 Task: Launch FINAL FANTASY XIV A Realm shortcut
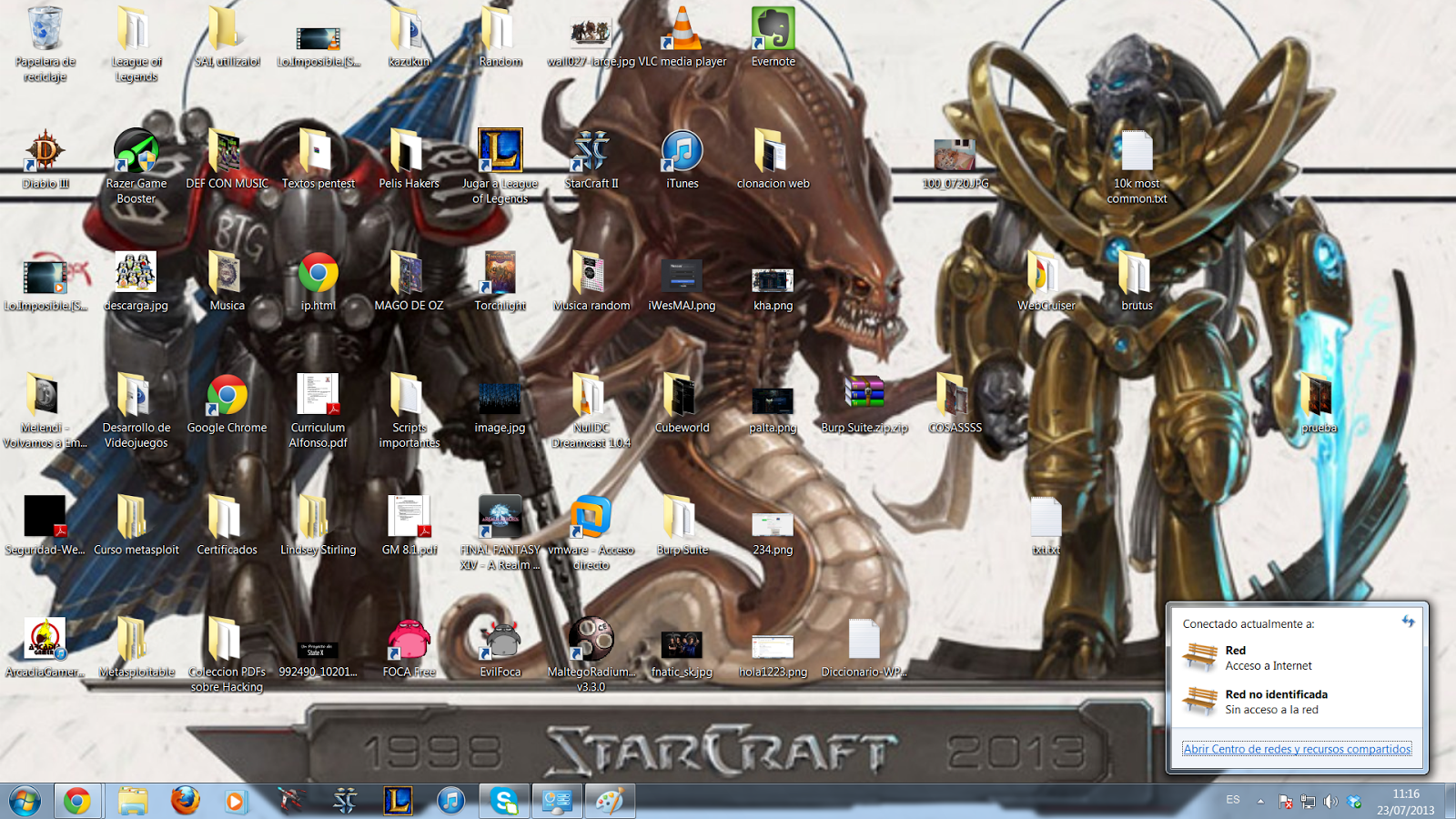[500, 532]
